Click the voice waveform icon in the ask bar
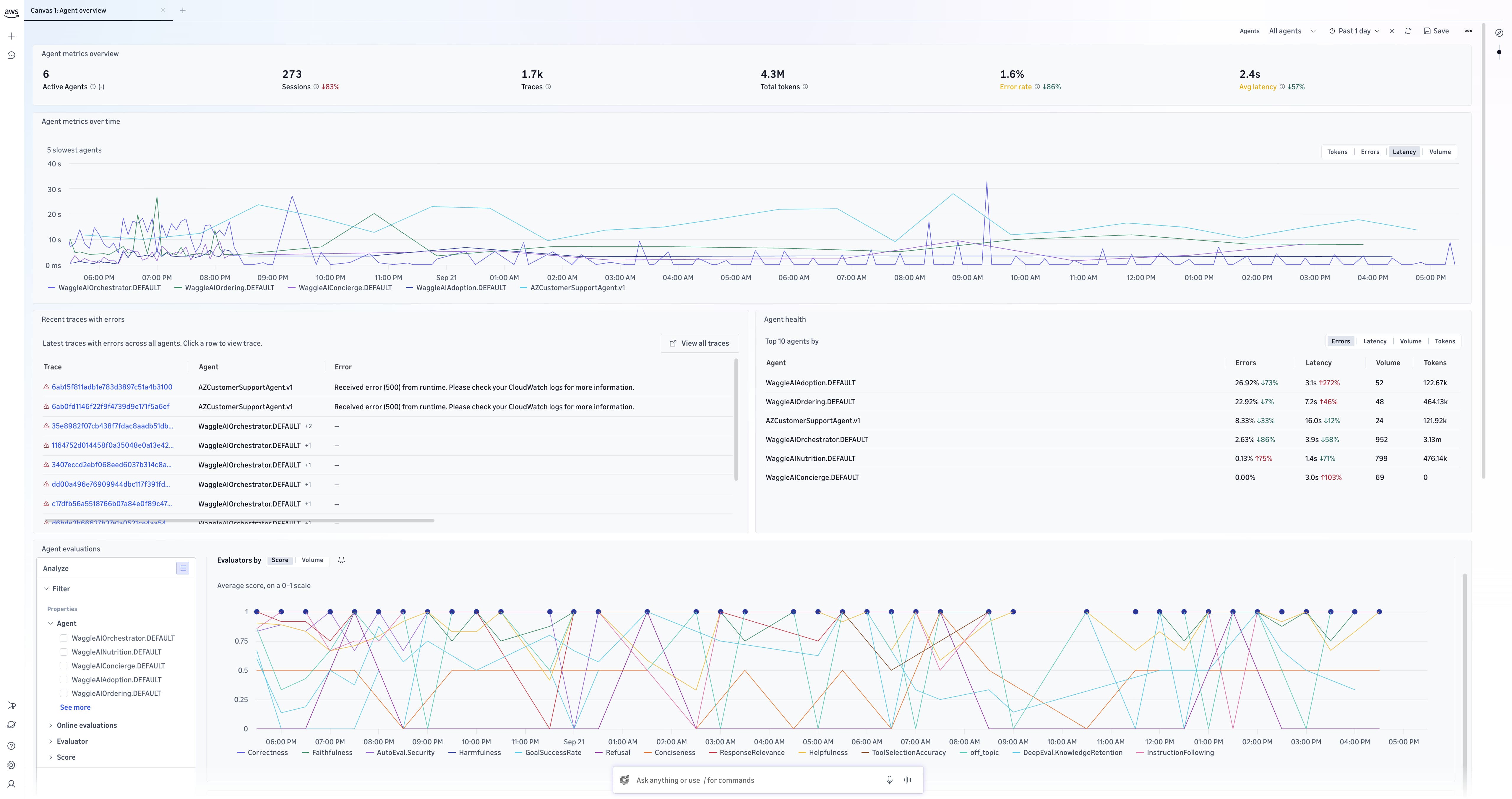The width and height of the screenshot is (1512, 799). click(x=907, y=780)
